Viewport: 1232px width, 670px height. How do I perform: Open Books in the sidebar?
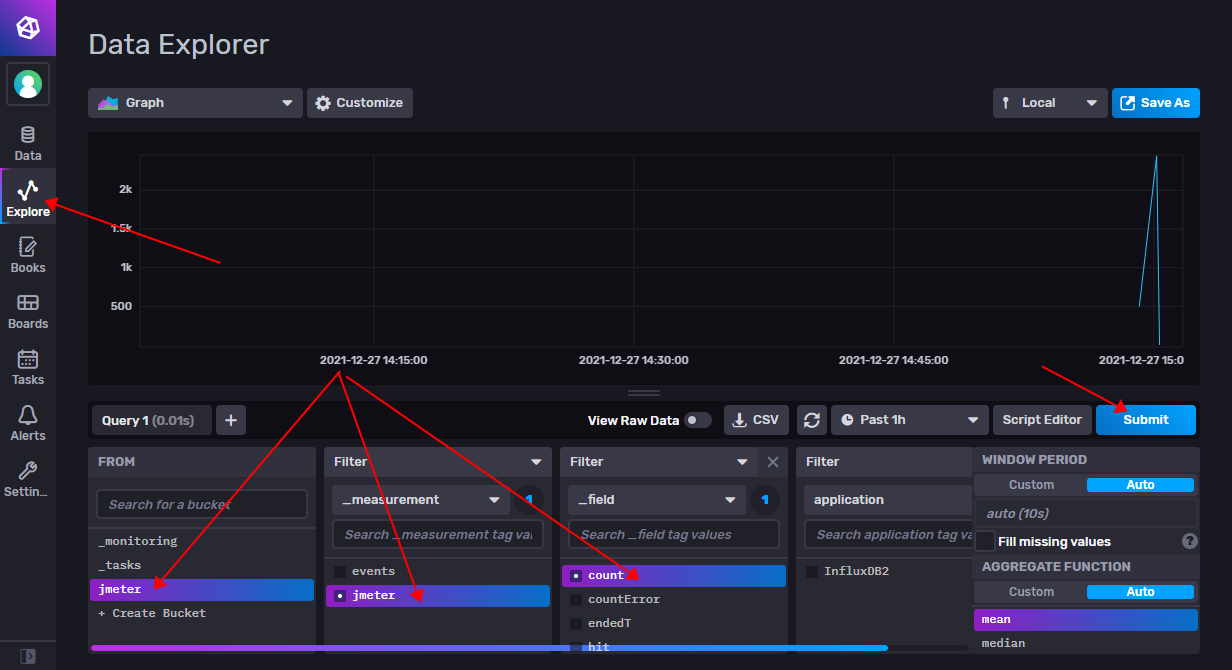pos(28,255)
